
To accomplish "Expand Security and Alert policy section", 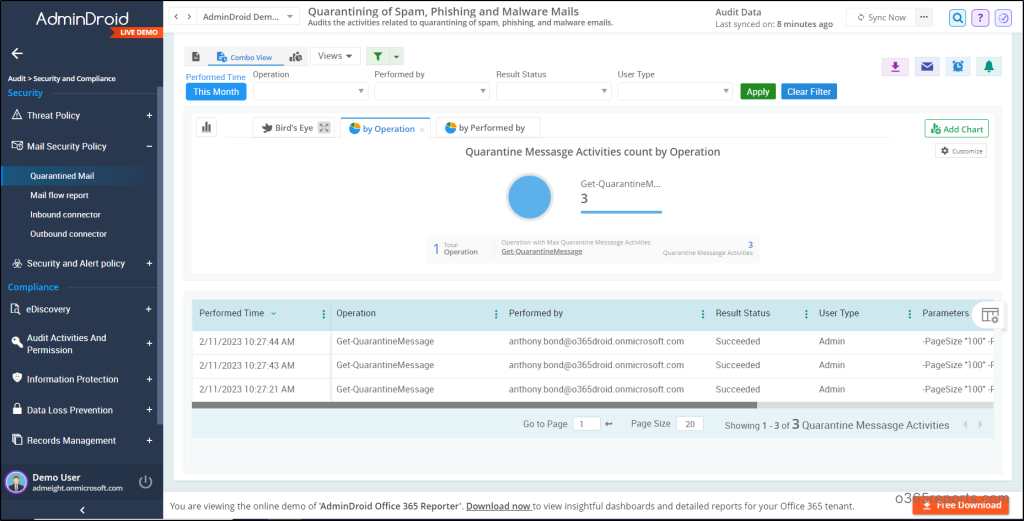I will point(149,263).
